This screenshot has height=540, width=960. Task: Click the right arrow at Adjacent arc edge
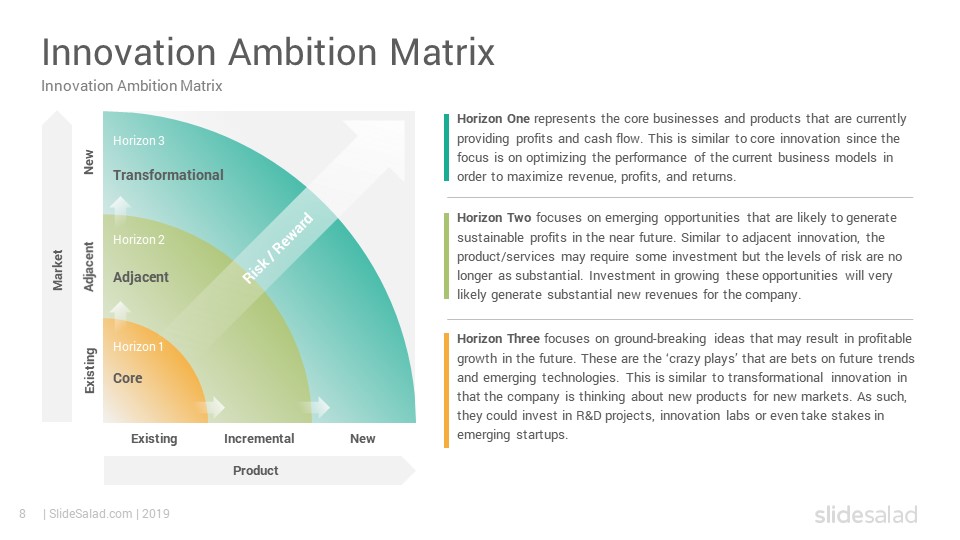pyautogui.click(x=317, y=407)
